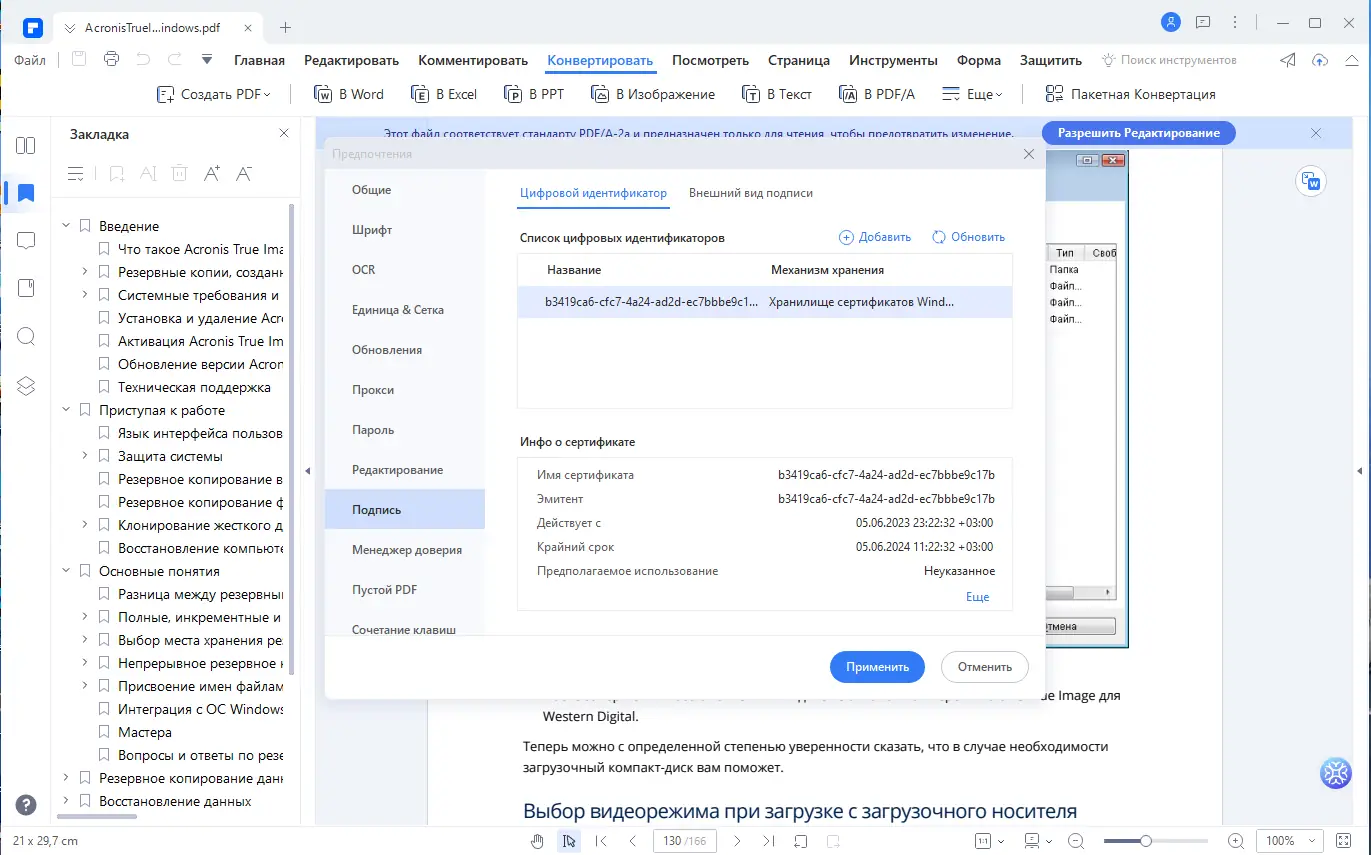
Task: Click the print icon in the quick toolbar
Action: 111,60
